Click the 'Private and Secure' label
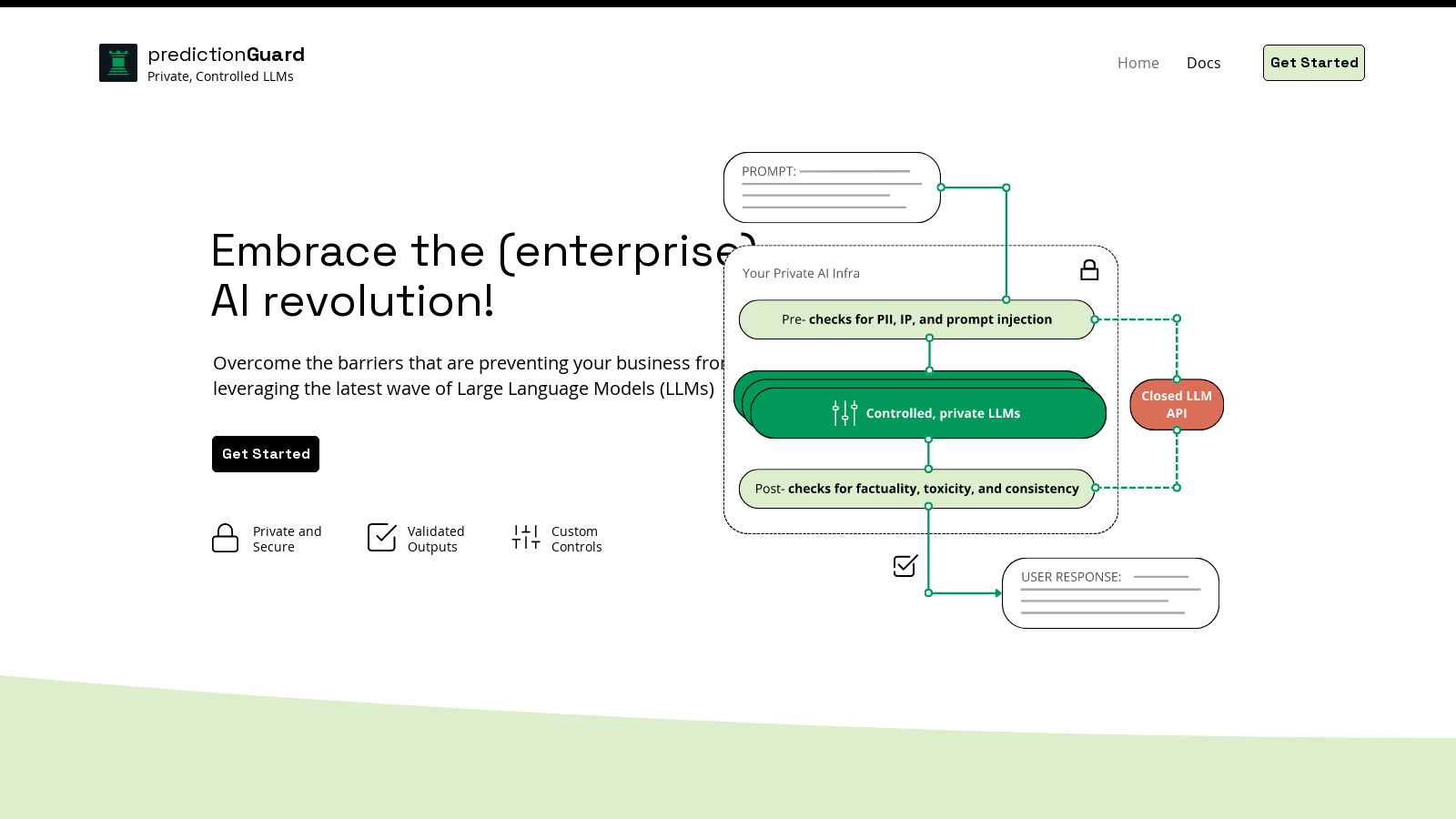Image resolution: width=1456 pixels, height=819 pixels. (288, 539)
